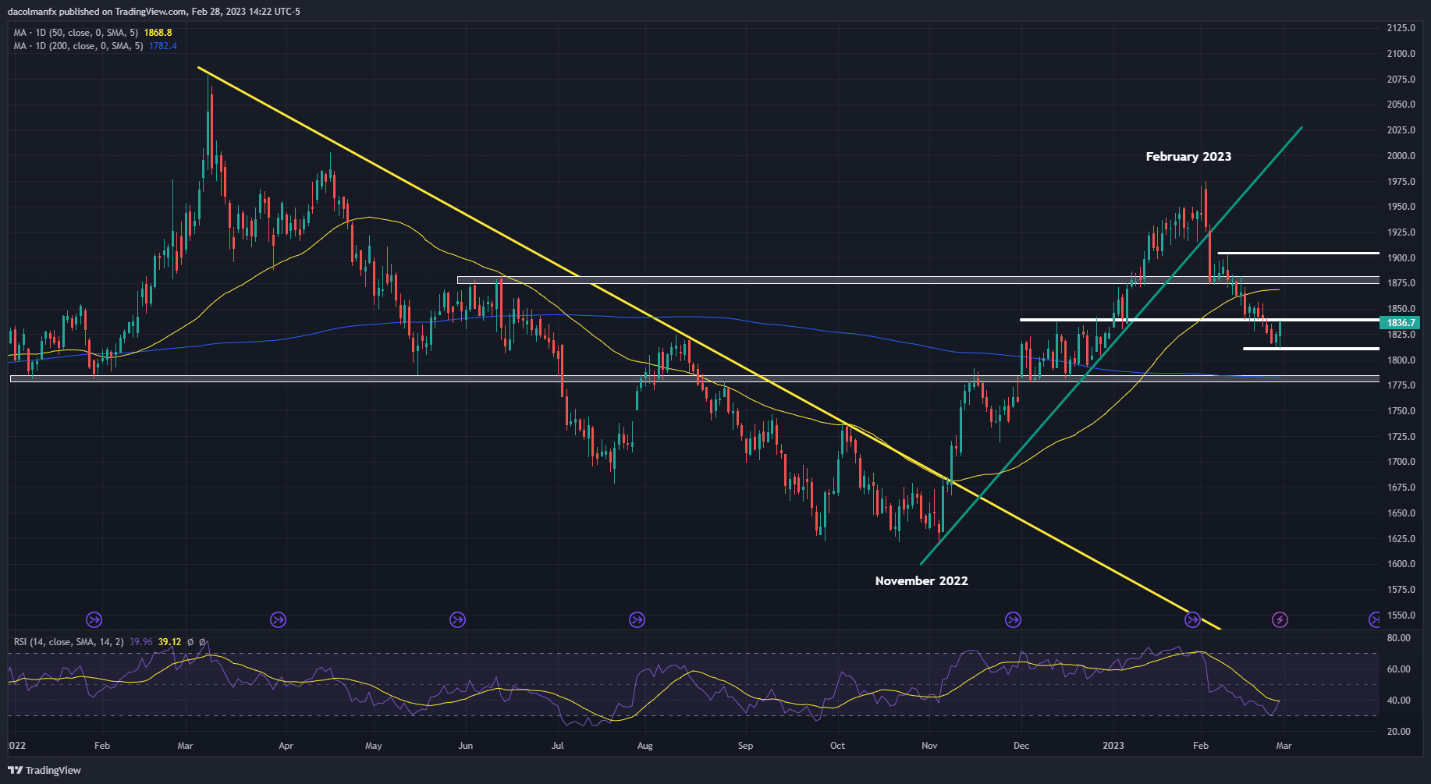Click the lightning bolt event icon near March
This screenshot has width=1431, height=784.
[x=1279, y=619]
